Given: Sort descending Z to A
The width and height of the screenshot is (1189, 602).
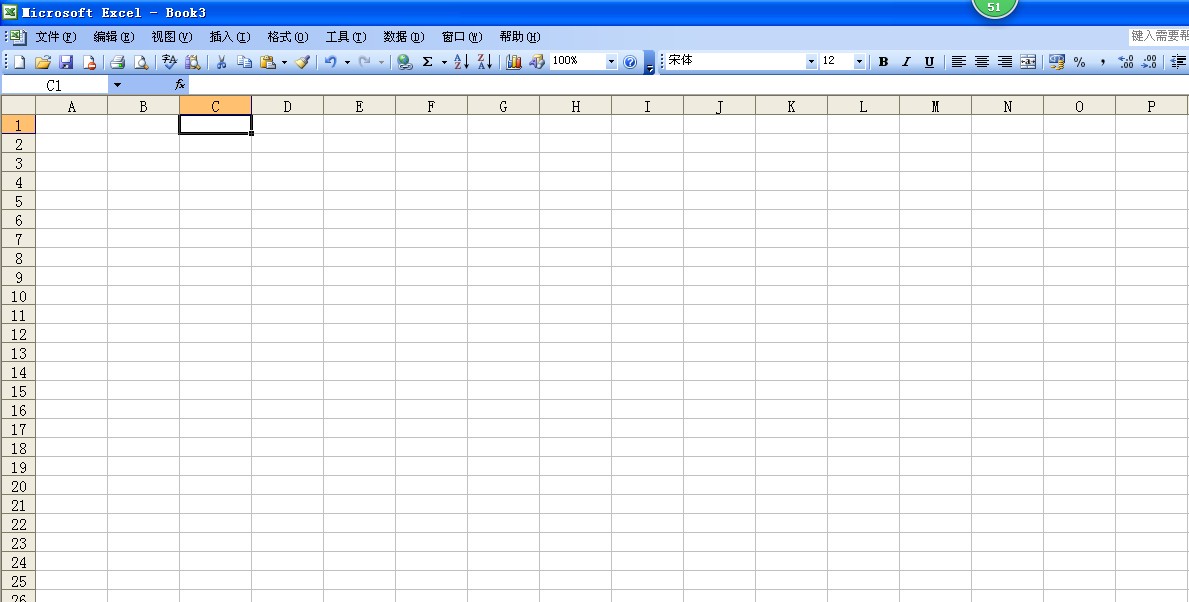Looking at the screenshot, I should click(x=485, y=62).
